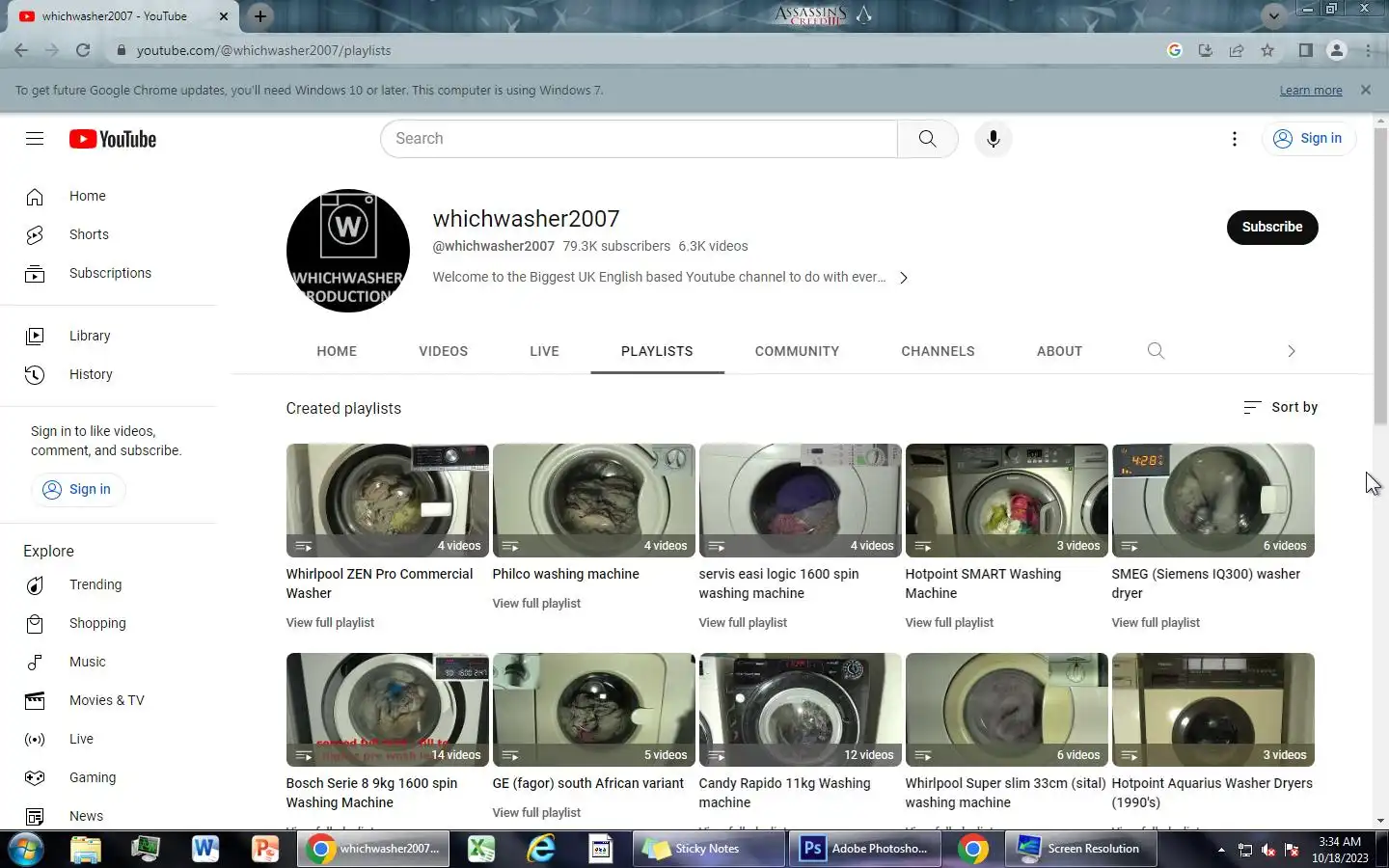Open Subscriptions in the sidebar
Viewport: 1389px width, 868px height.
pyautogui.click(x=108, y=273)
